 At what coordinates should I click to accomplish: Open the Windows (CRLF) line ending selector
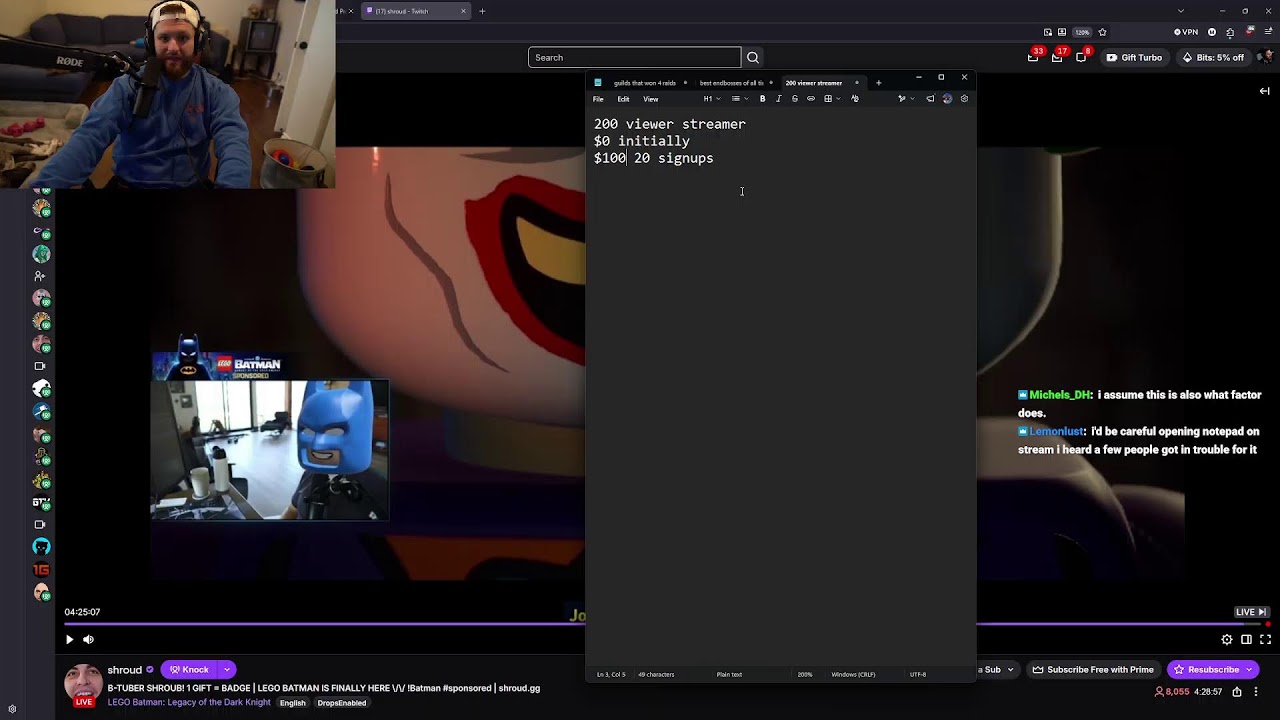(853, 675)
